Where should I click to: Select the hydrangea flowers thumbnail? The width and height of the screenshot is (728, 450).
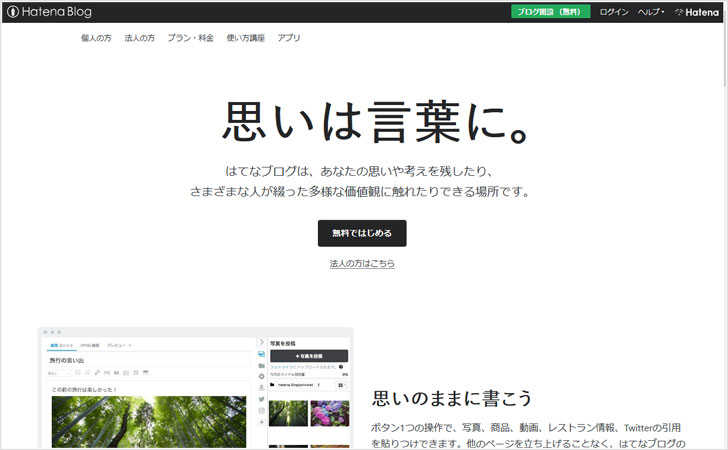[330, 413]
